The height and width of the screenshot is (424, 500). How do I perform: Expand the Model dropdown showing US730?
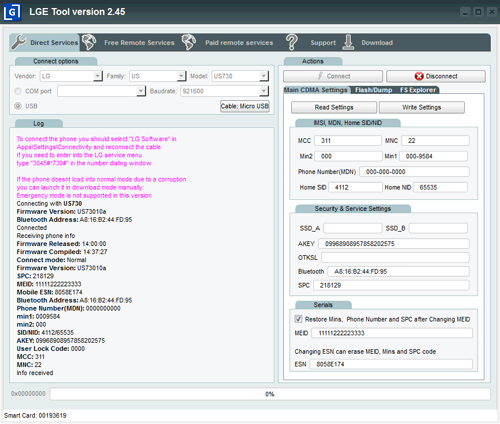pos(264,76)
